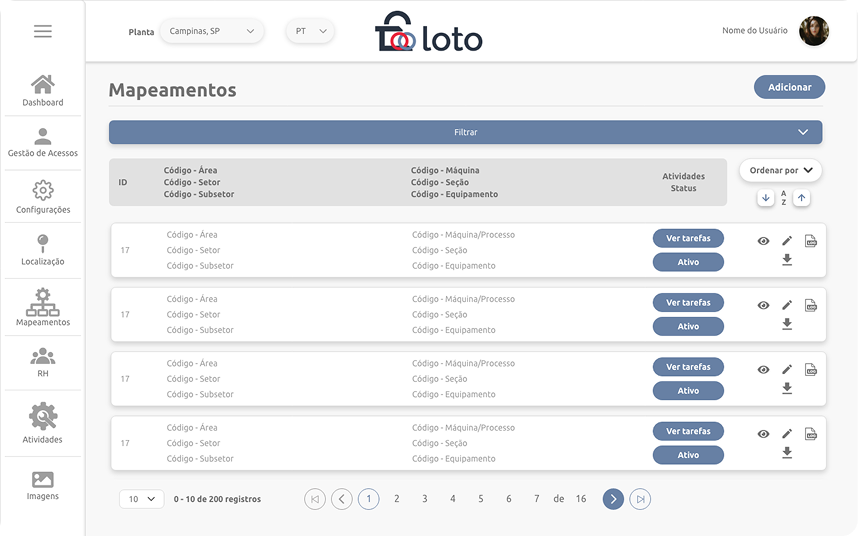Download the first mapping row

(787, 260)
